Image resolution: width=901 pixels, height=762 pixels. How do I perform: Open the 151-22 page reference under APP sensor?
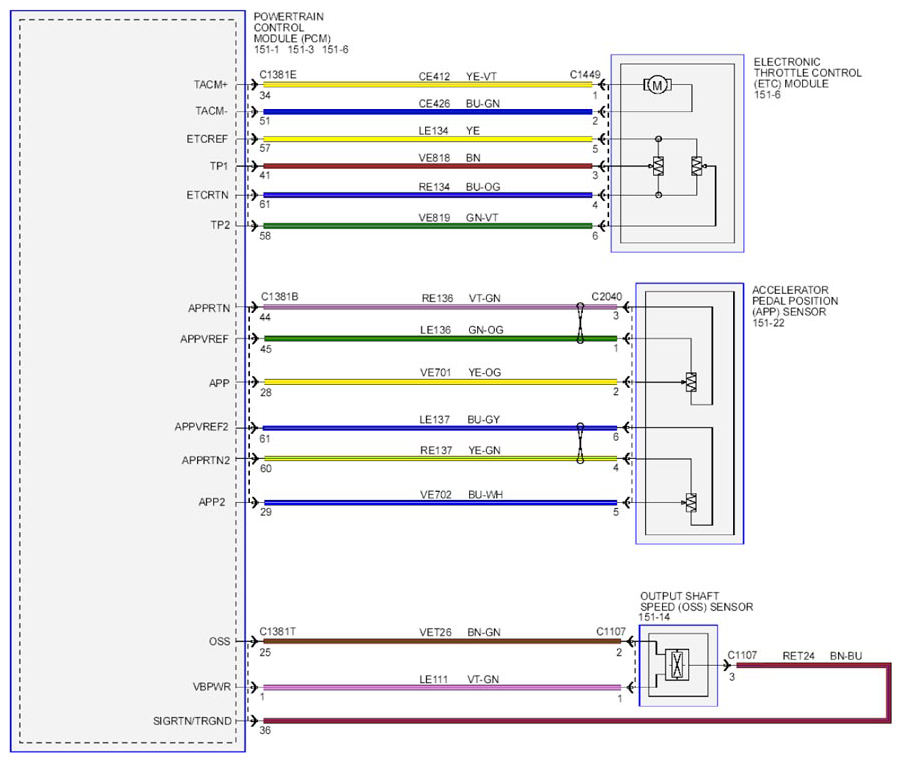[x=769, y=323]
